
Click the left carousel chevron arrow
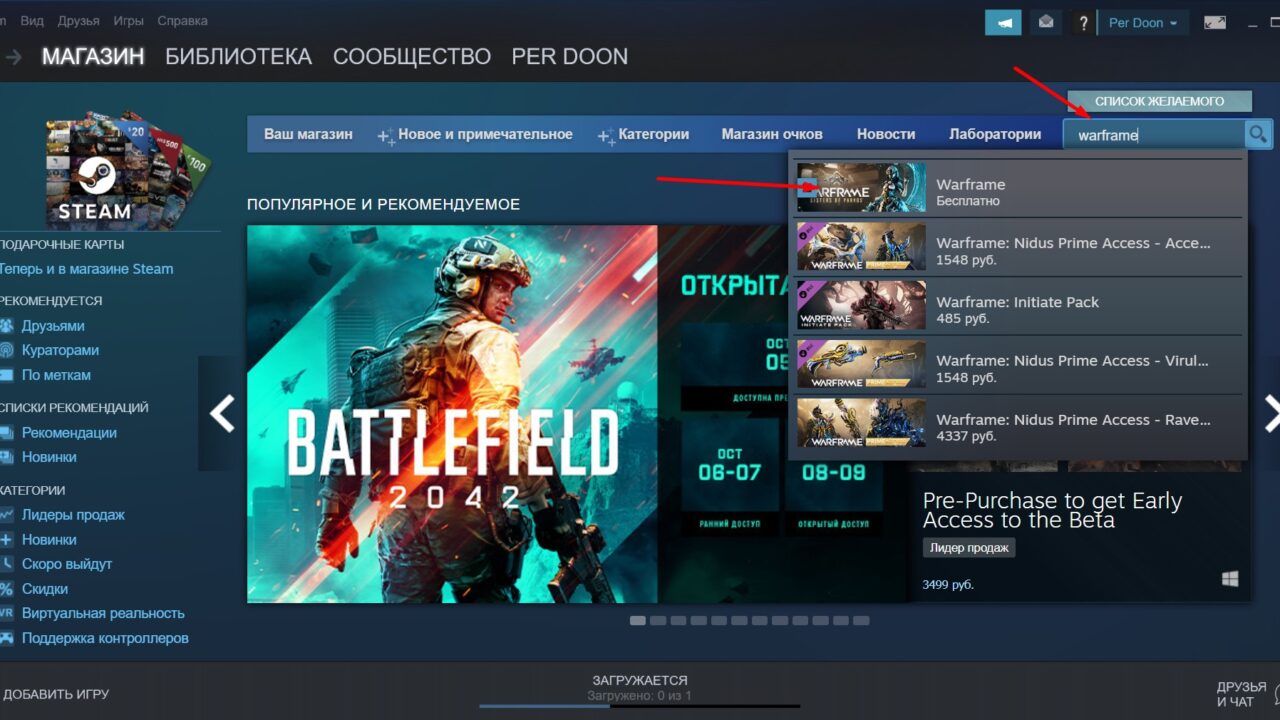(220, 413)
